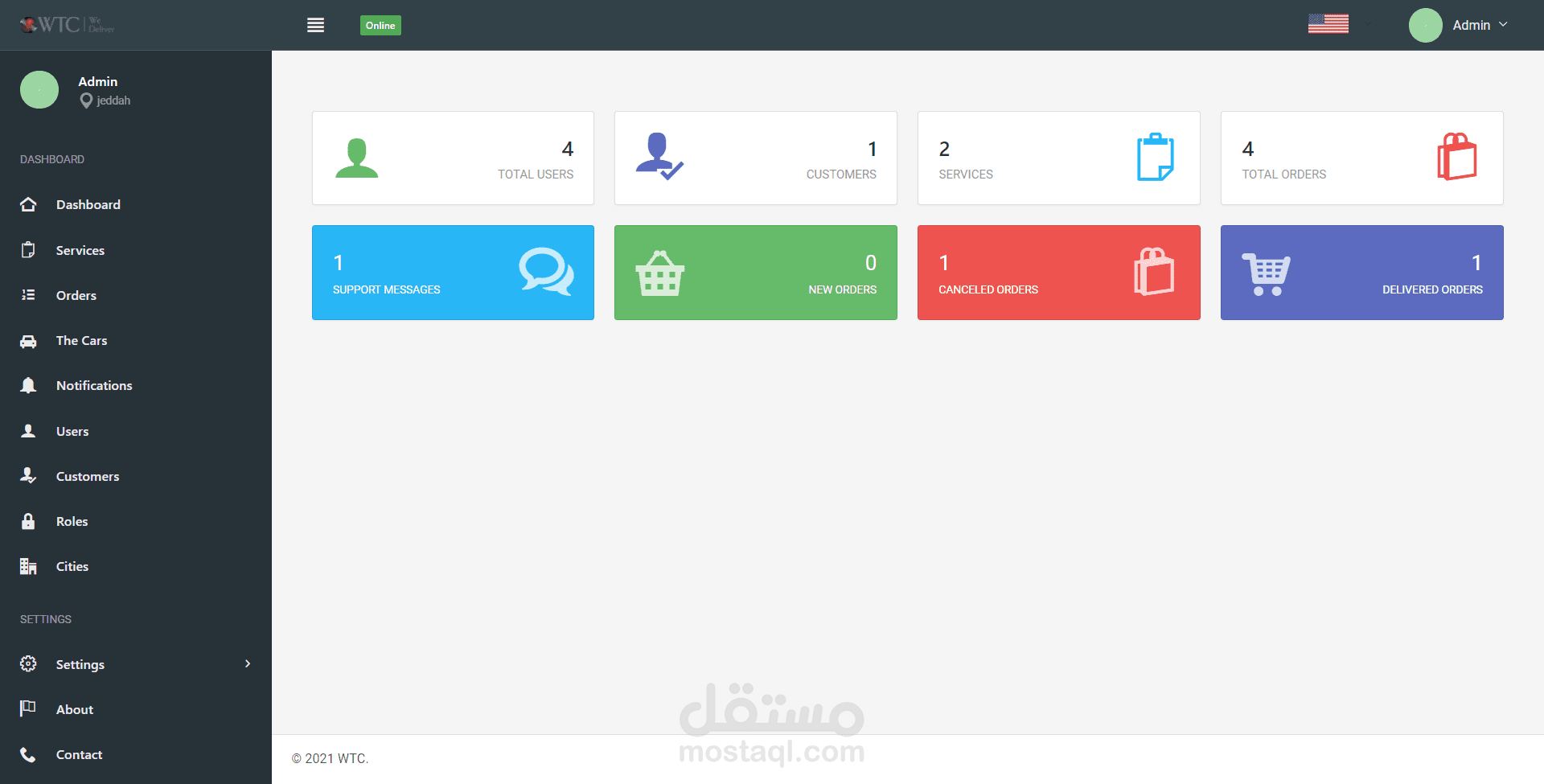Click the jeddah location pin icon
The height and width of the screenshot is (784, 1544).
86,101
